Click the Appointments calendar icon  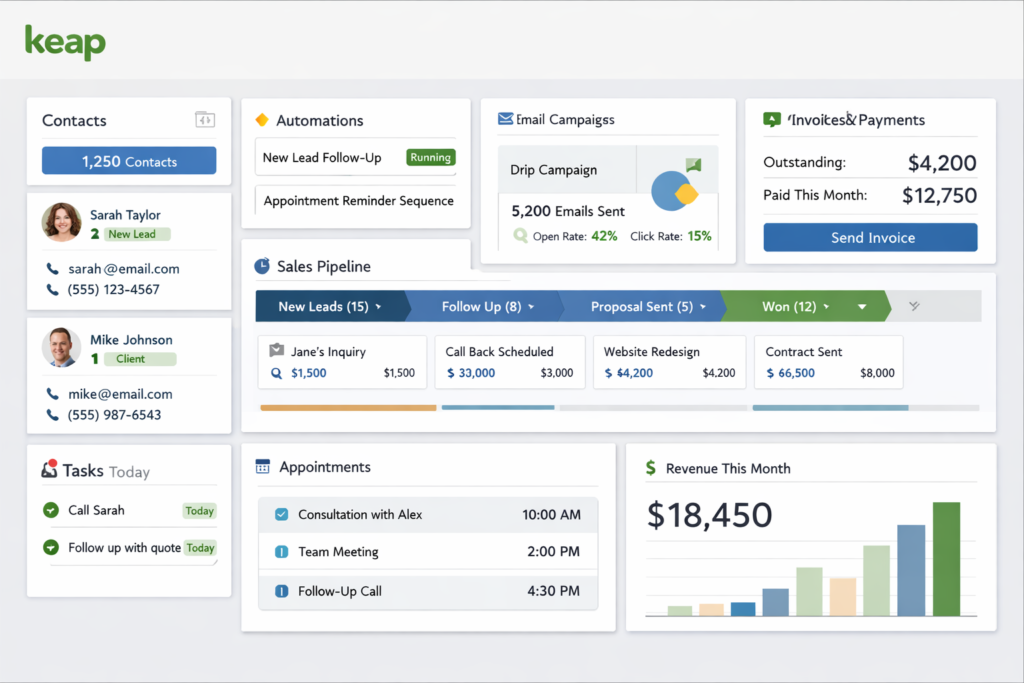tap(261, 466)
